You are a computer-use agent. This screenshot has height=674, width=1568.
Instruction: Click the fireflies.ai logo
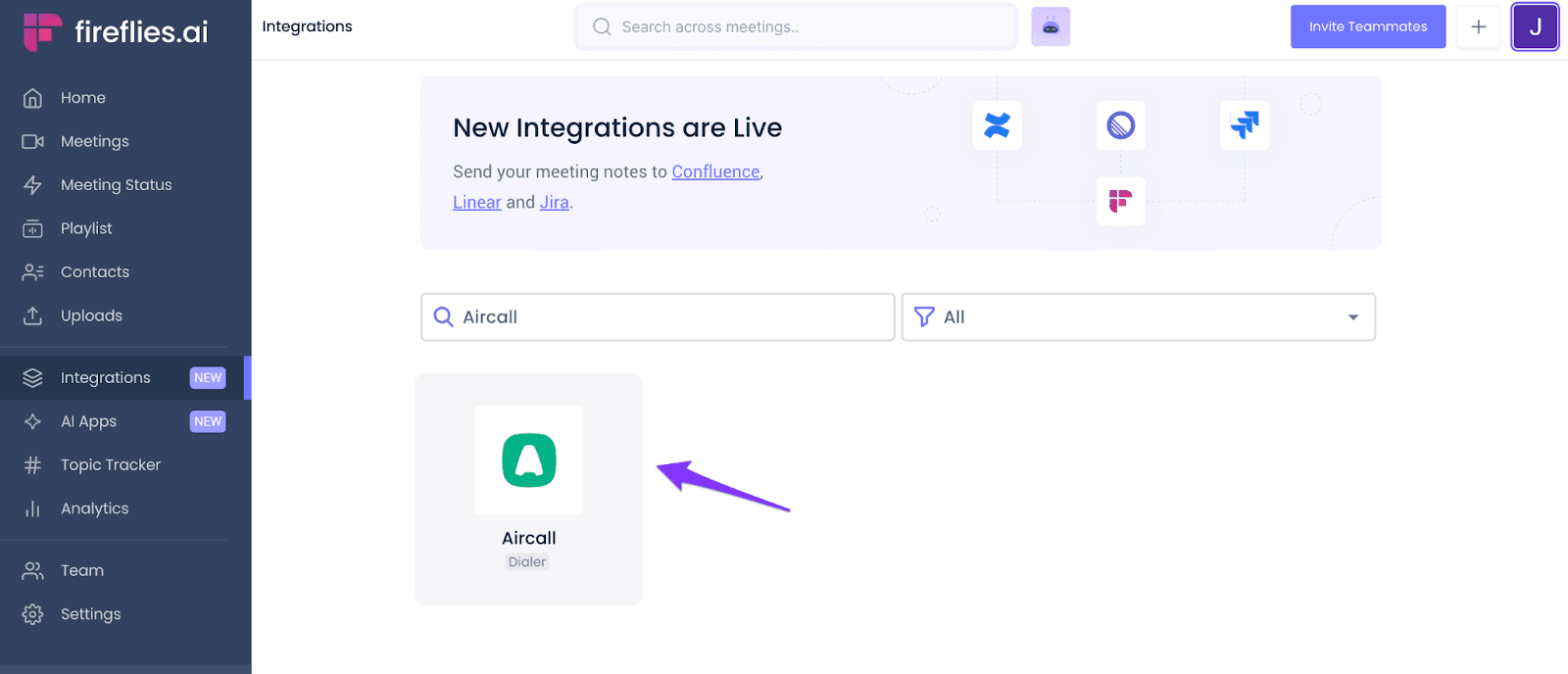(116, 31)
